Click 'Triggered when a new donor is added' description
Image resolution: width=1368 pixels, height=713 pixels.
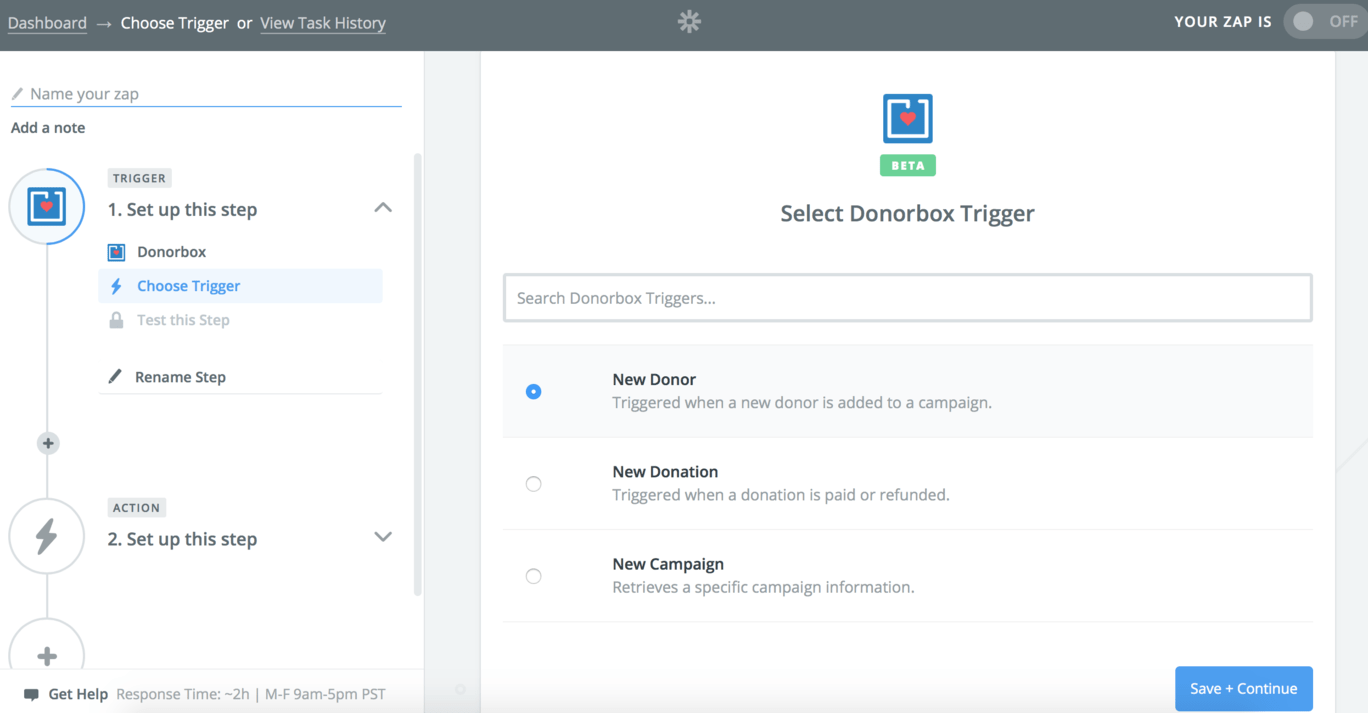coord(802,403)
